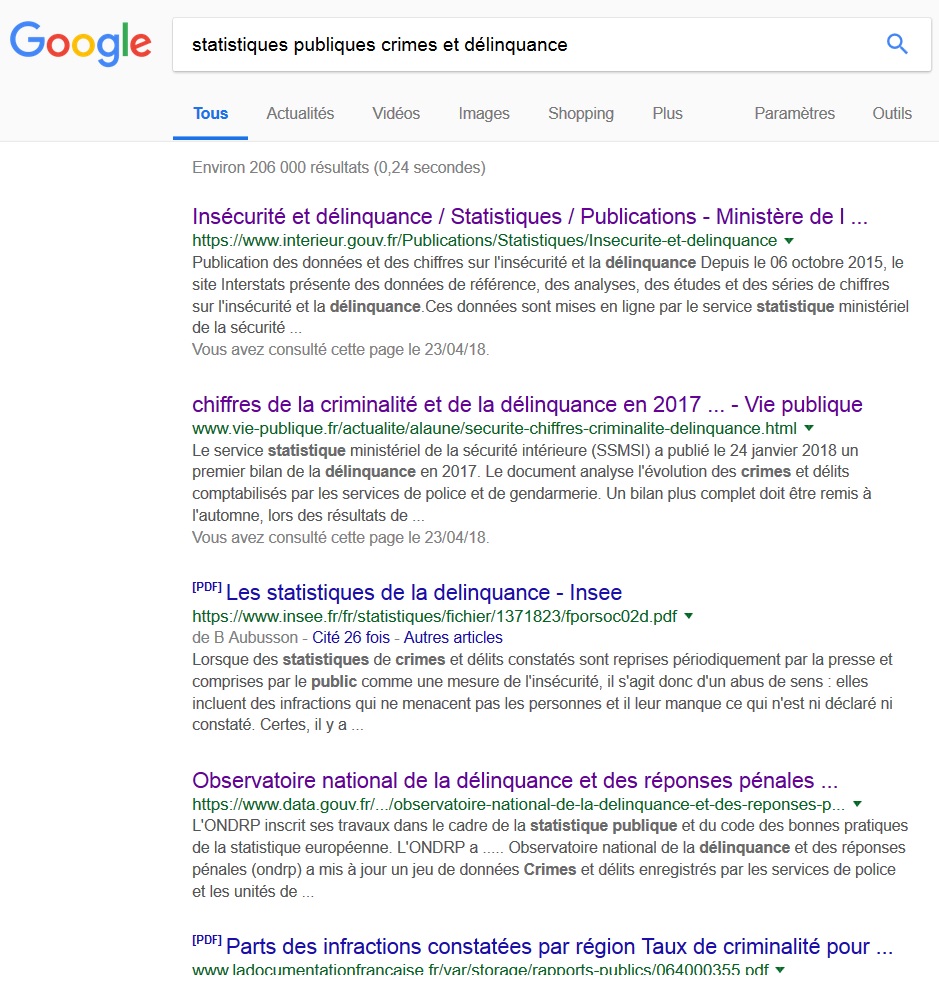Open the Vidéos tab
The height and width of the screenshot is (989, 939).
tap(396, 113)
